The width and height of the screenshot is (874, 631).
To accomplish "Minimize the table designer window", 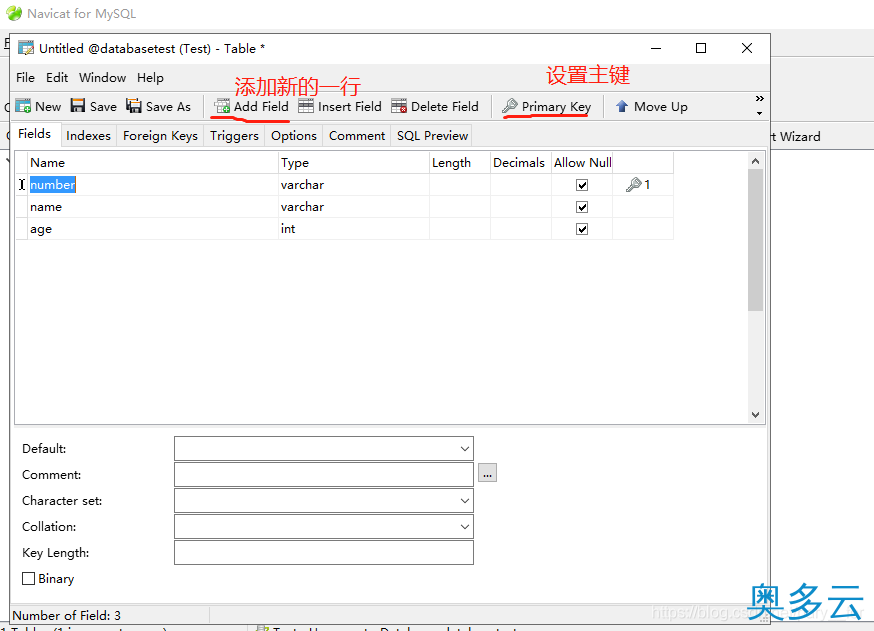I will pos(656,48).
